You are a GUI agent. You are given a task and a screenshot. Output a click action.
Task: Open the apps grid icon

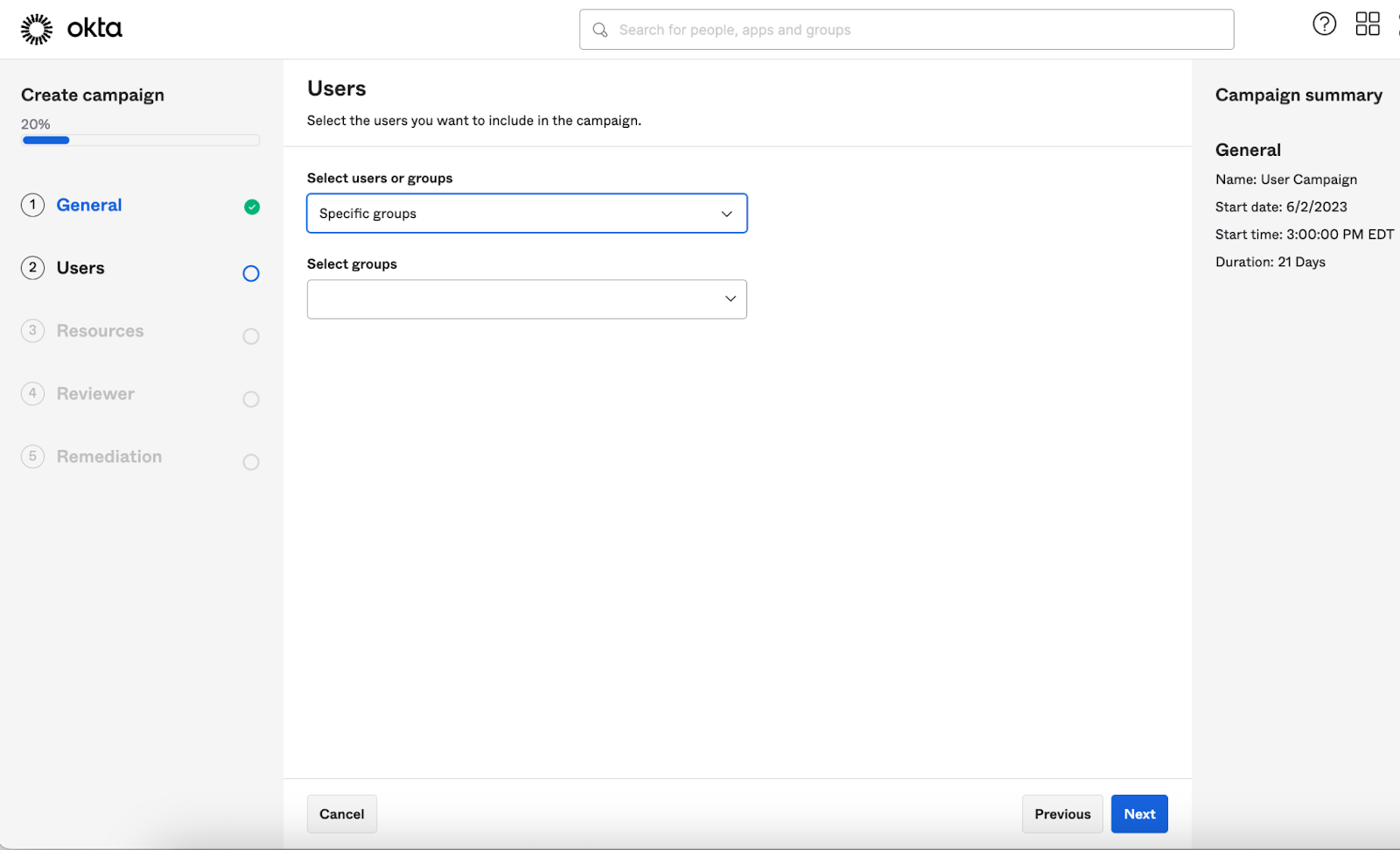[x=1367, y=24]
